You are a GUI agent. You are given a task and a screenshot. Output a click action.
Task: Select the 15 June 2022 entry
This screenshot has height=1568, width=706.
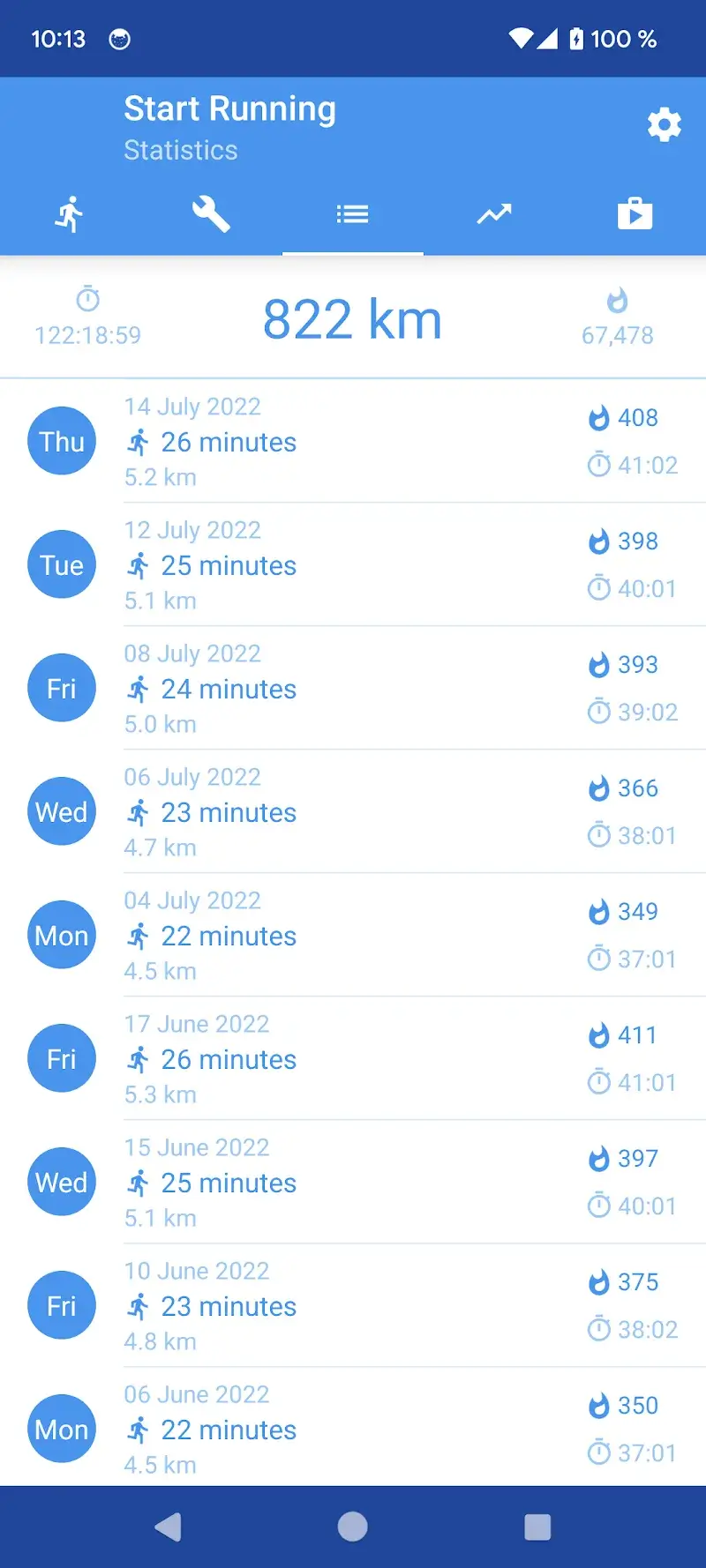click(x=353, y=1182)
